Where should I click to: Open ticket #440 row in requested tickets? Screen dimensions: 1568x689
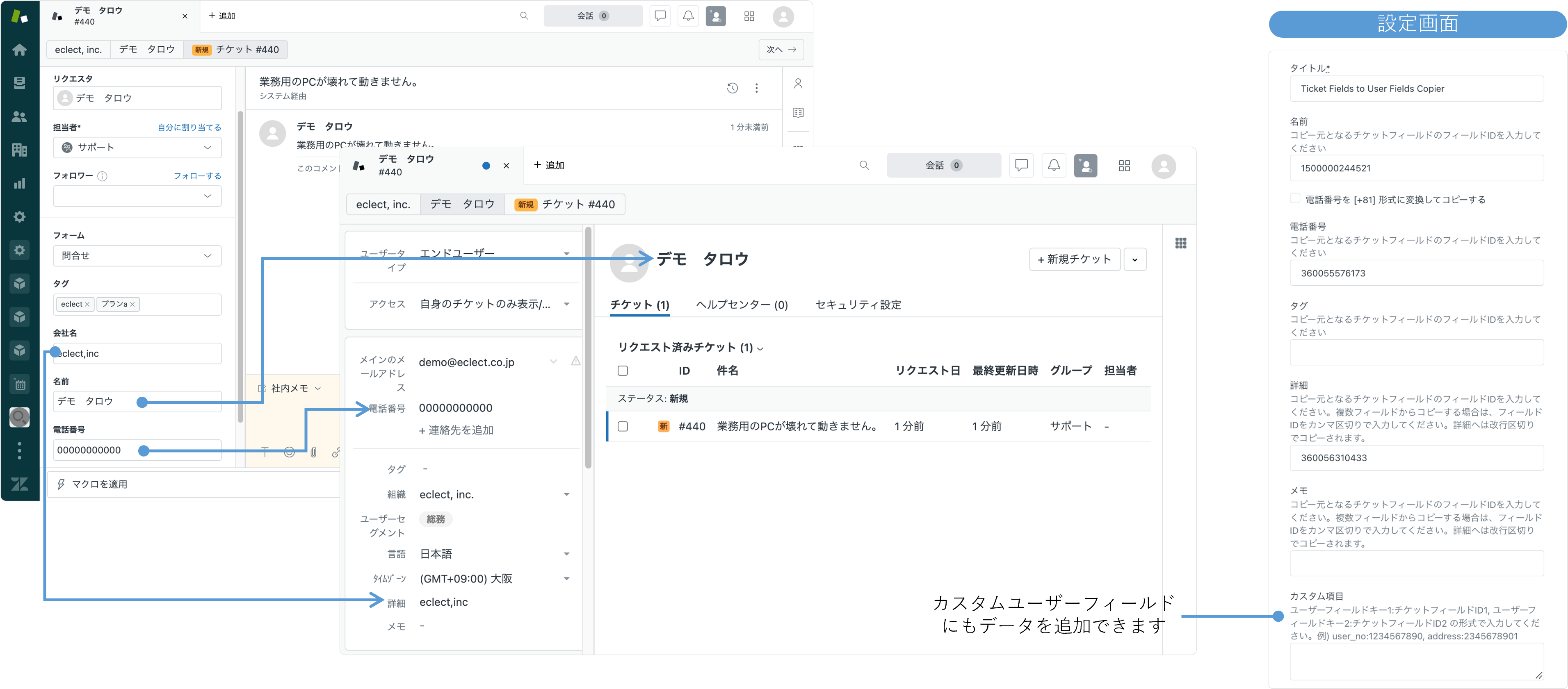[879, 426]
